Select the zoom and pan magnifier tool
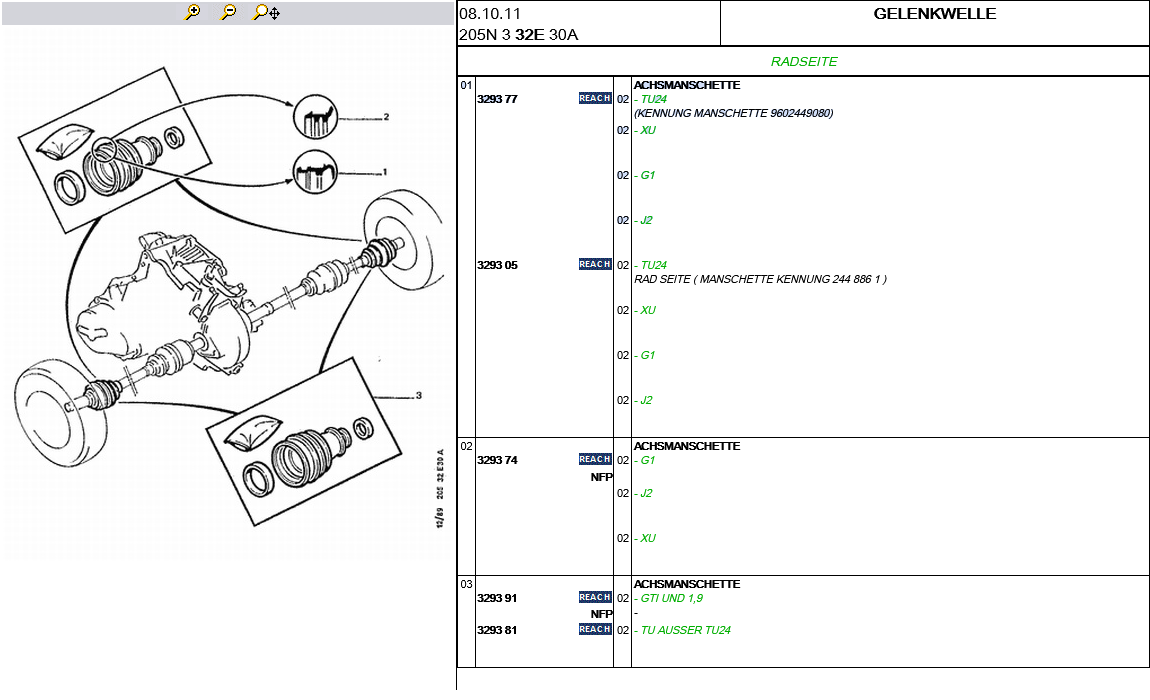 tap(265, 12)
